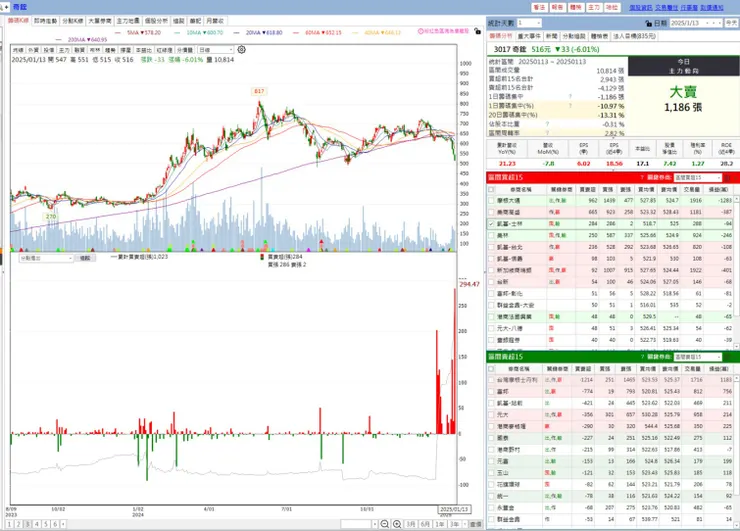
Task: Tick the checkbox for 美商高盛 row
Action: pos(491,212)
